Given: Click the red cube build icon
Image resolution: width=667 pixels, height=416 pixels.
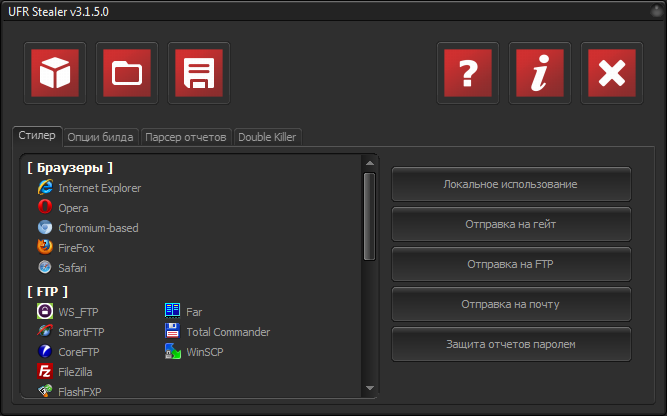Looking at the screenshot, I should pyautogui.click(x=54, y=73).
